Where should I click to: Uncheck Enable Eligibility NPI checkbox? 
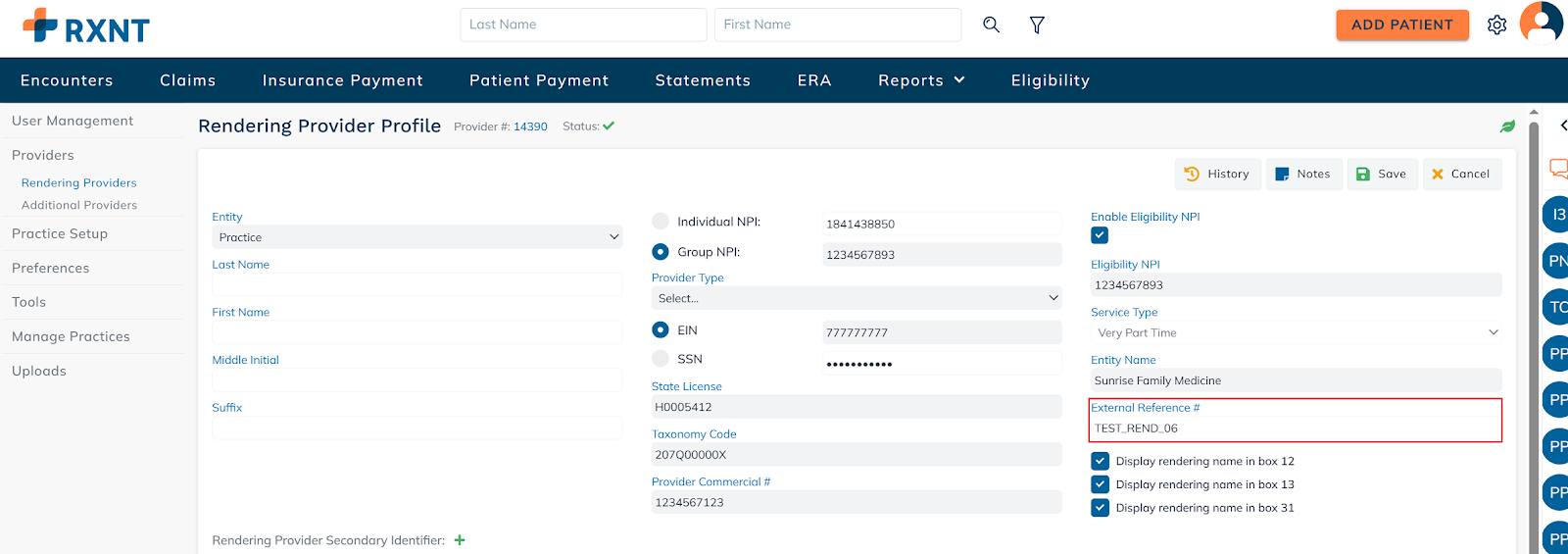tap(1100, 235)
